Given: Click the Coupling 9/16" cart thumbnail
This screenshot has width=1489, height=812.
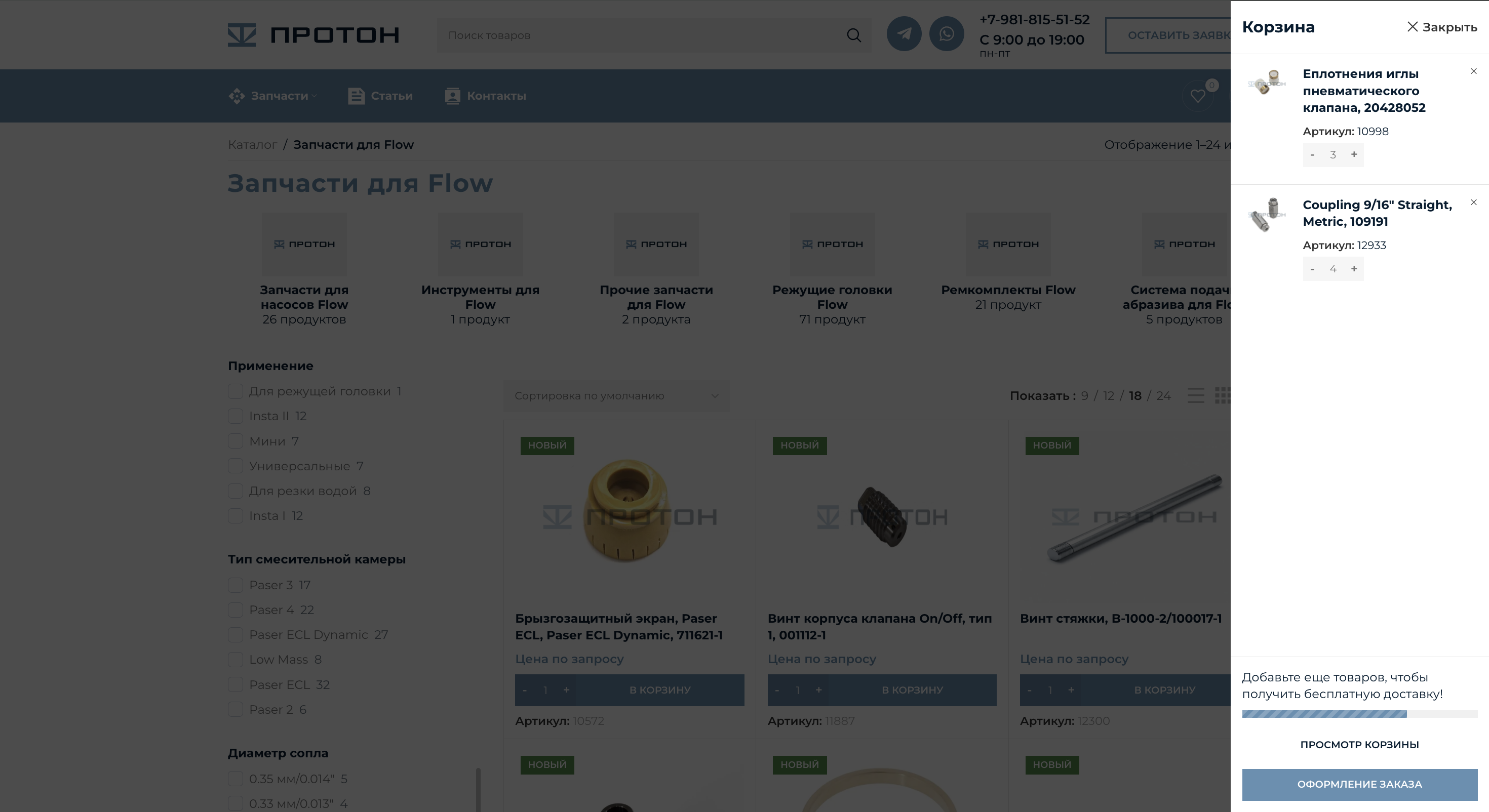Looking at the screenshot, I should pos(1267,214).
